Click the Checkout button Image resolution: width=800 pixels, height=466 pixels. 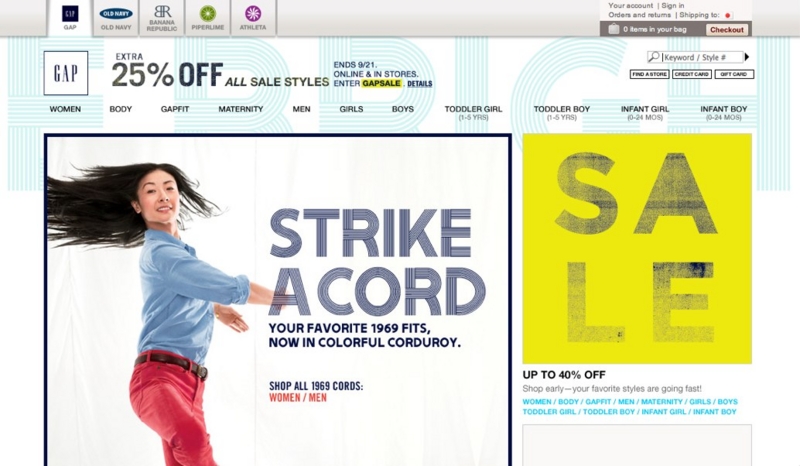tap(727, 30)
